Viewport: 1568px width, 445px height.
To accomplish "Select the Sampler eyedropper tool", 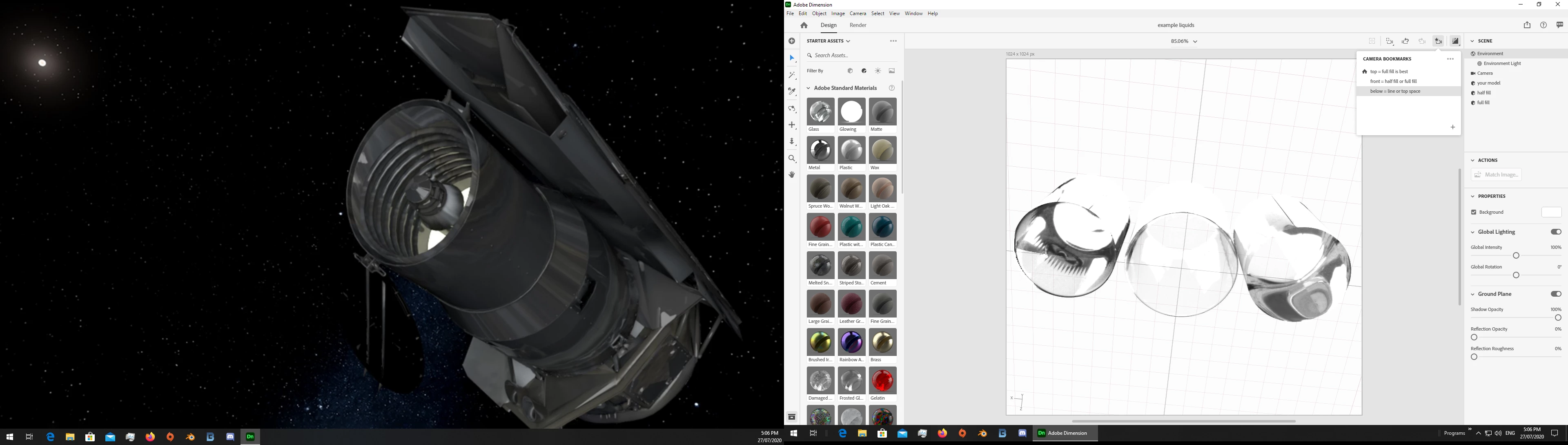I will click(792, 92).
